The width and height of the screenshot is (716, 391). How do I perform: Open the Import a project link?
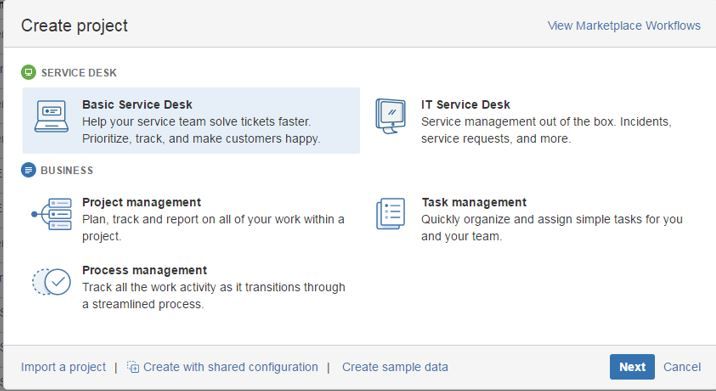coord(63,367)
